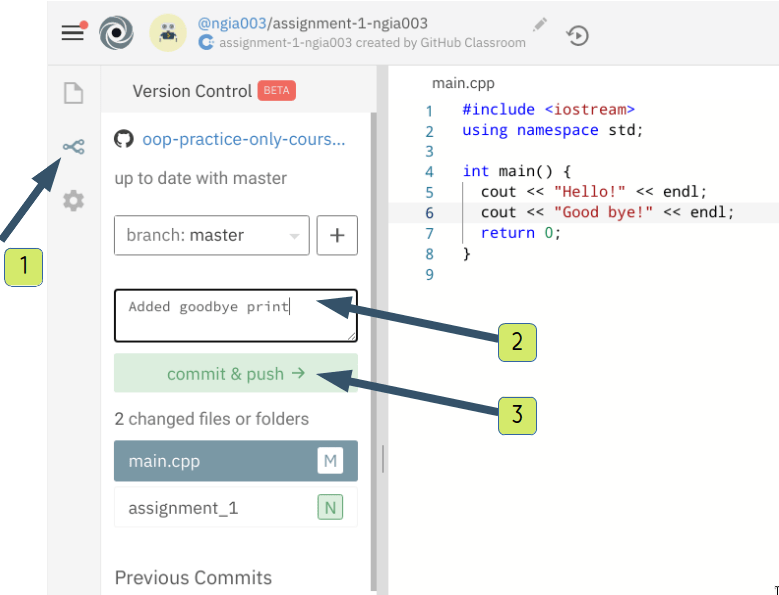
Task: Click line 4 int main() {
Action: [517, 171]
